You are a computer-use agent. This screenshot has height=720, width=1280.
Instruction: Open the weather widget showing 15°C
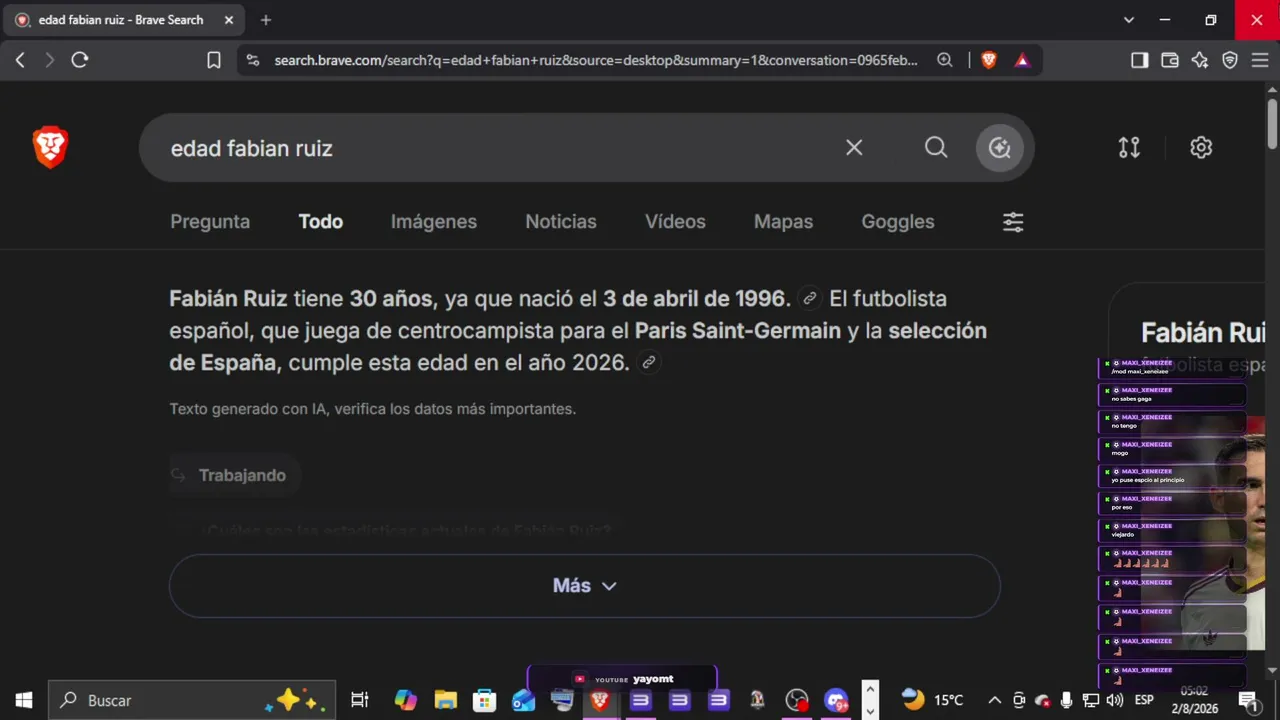pyautogui.click(x=932, y=700)
